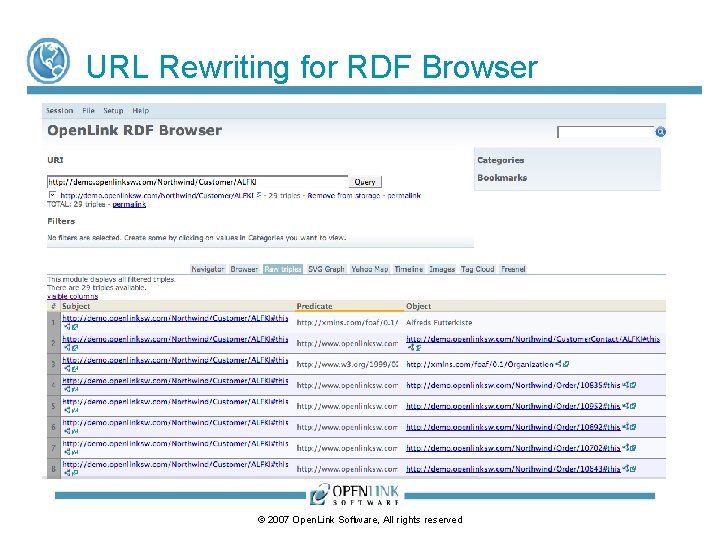The image size is (720, 540).
Task: Expand the Categories panel
Action: 501,160
